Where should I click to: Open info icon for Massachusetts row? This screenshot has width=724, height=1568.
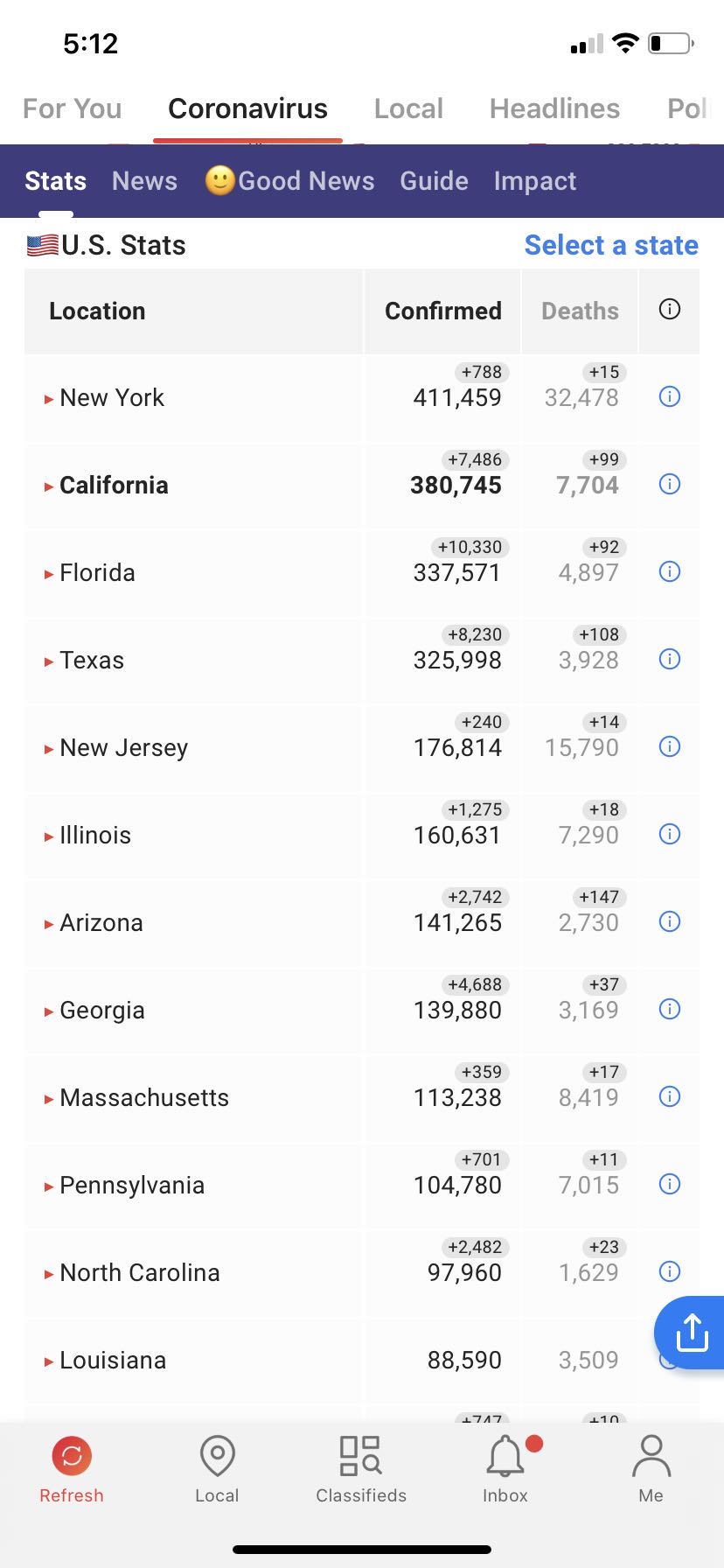click(x=670, y=1097)
